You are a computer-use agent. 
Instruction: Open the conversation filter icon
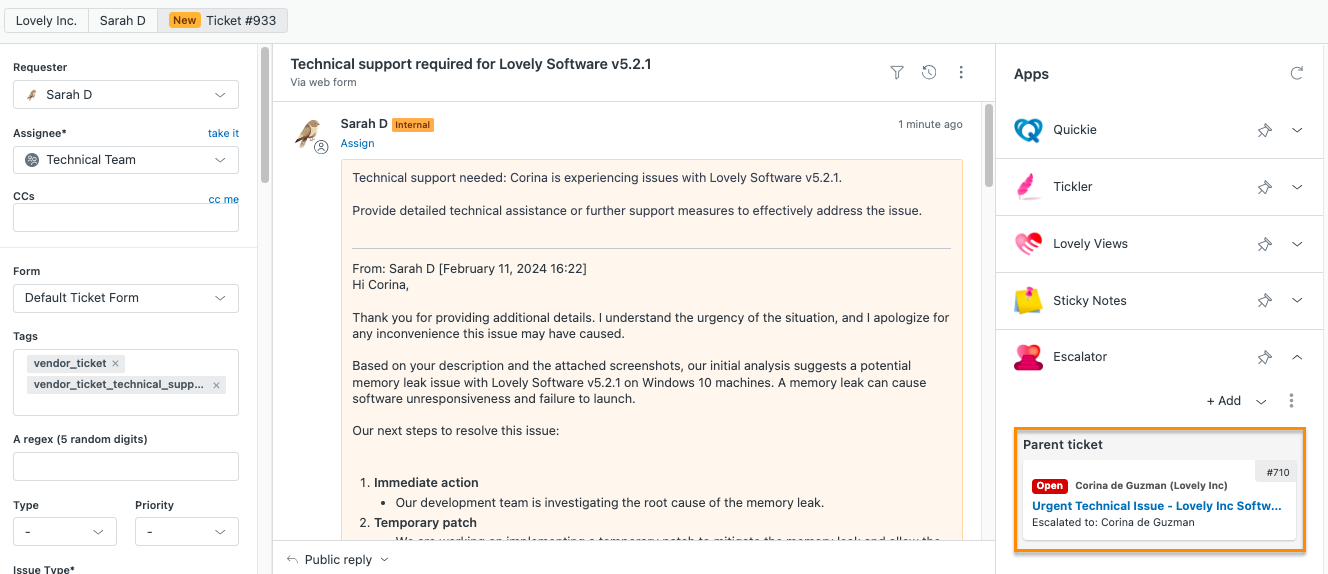pos(897,72)
